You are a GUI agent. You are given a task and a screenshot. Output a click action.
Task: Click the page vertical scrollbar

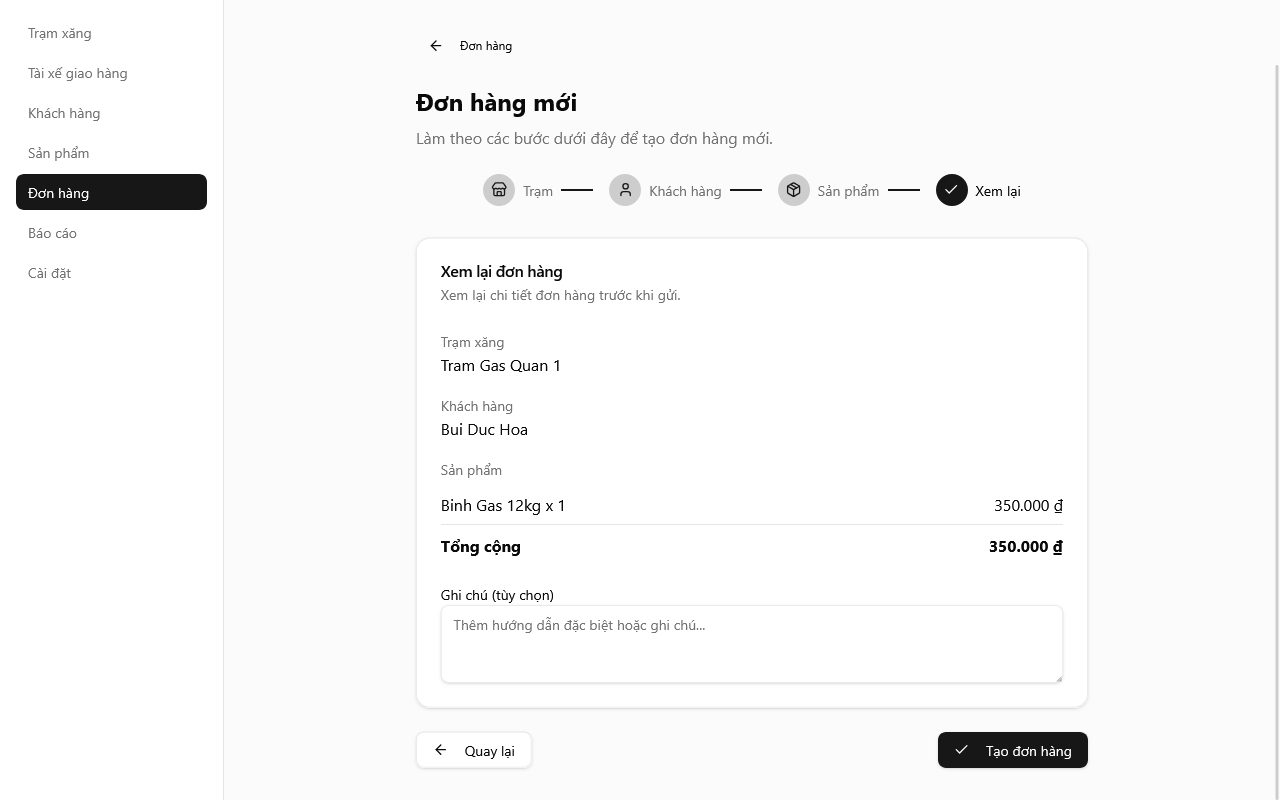click(x=1276, y=400)
